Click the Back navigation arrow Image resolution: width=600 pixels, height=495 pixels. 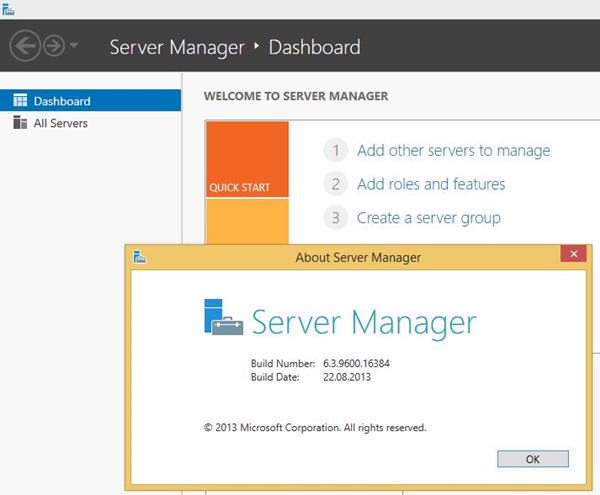pos(25,46)
